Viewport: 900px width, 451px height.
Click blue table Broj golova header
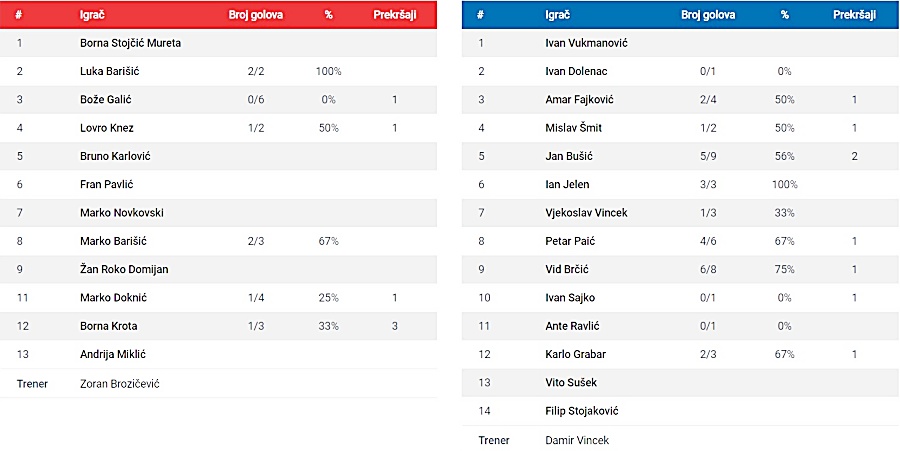(x=708, y=15)
